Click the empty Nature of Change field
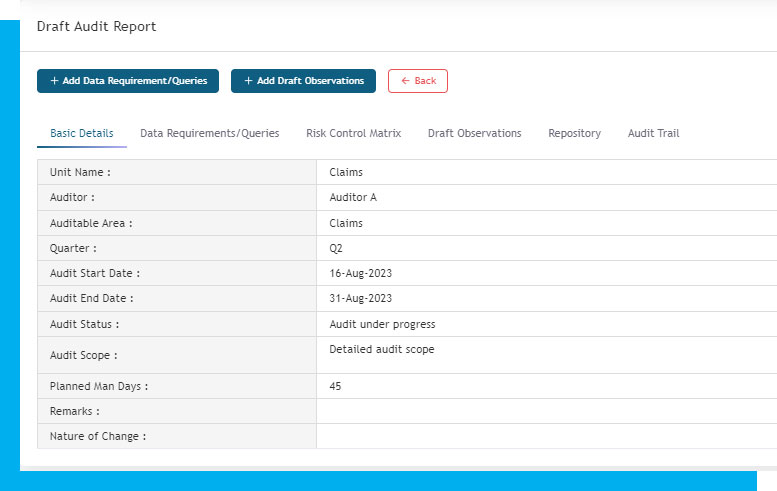This screenshot has width=777, height=491. (x=545, y=436)
